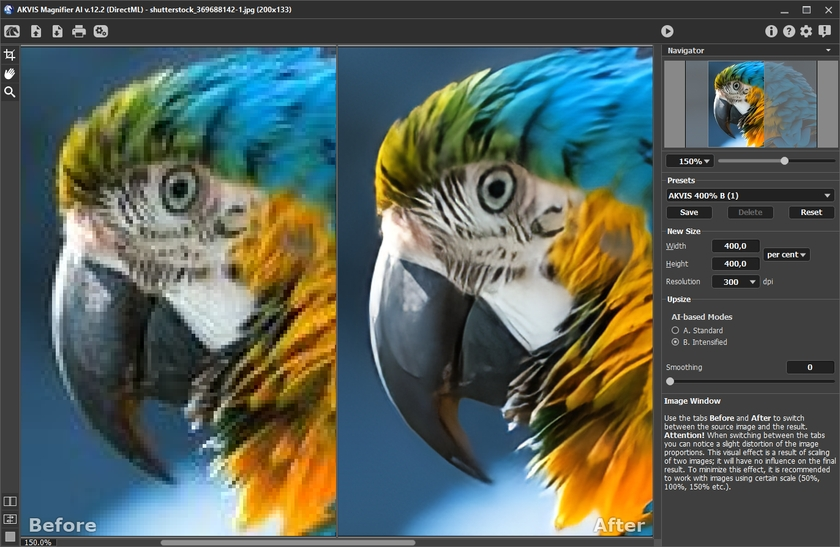Print the image using the printer icon
840x547 pixels.
(79, 32)
